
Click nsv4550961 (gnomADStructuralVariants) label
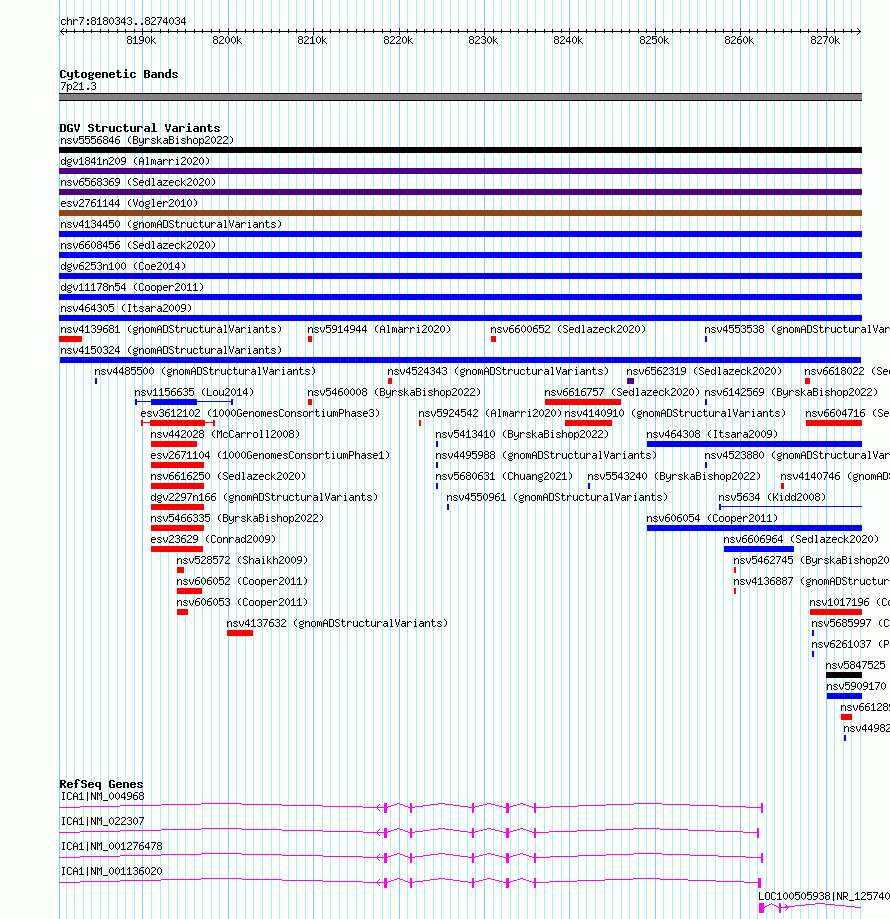557,499
